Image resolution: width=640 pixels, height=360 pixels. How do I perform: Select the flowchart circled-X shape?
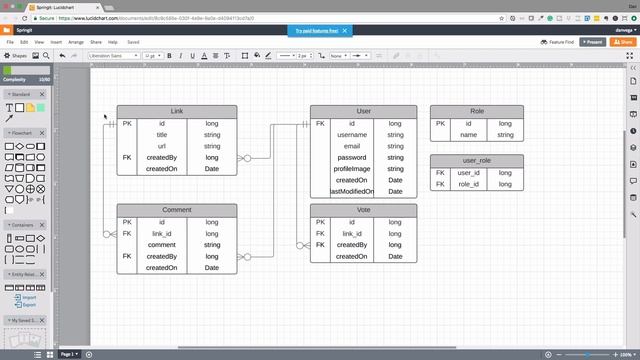point(41,189)
